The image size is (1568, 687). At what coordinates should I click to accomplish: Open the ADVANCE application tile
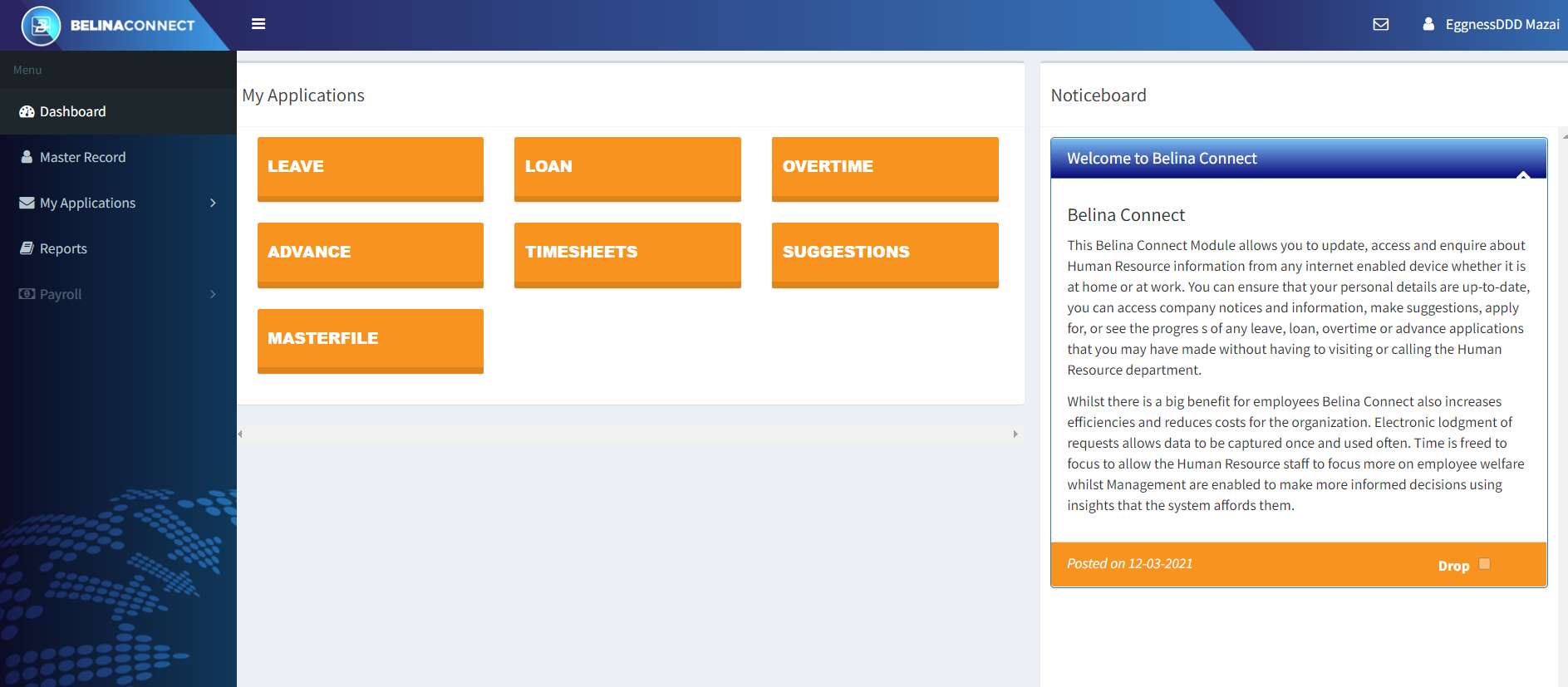371,255
